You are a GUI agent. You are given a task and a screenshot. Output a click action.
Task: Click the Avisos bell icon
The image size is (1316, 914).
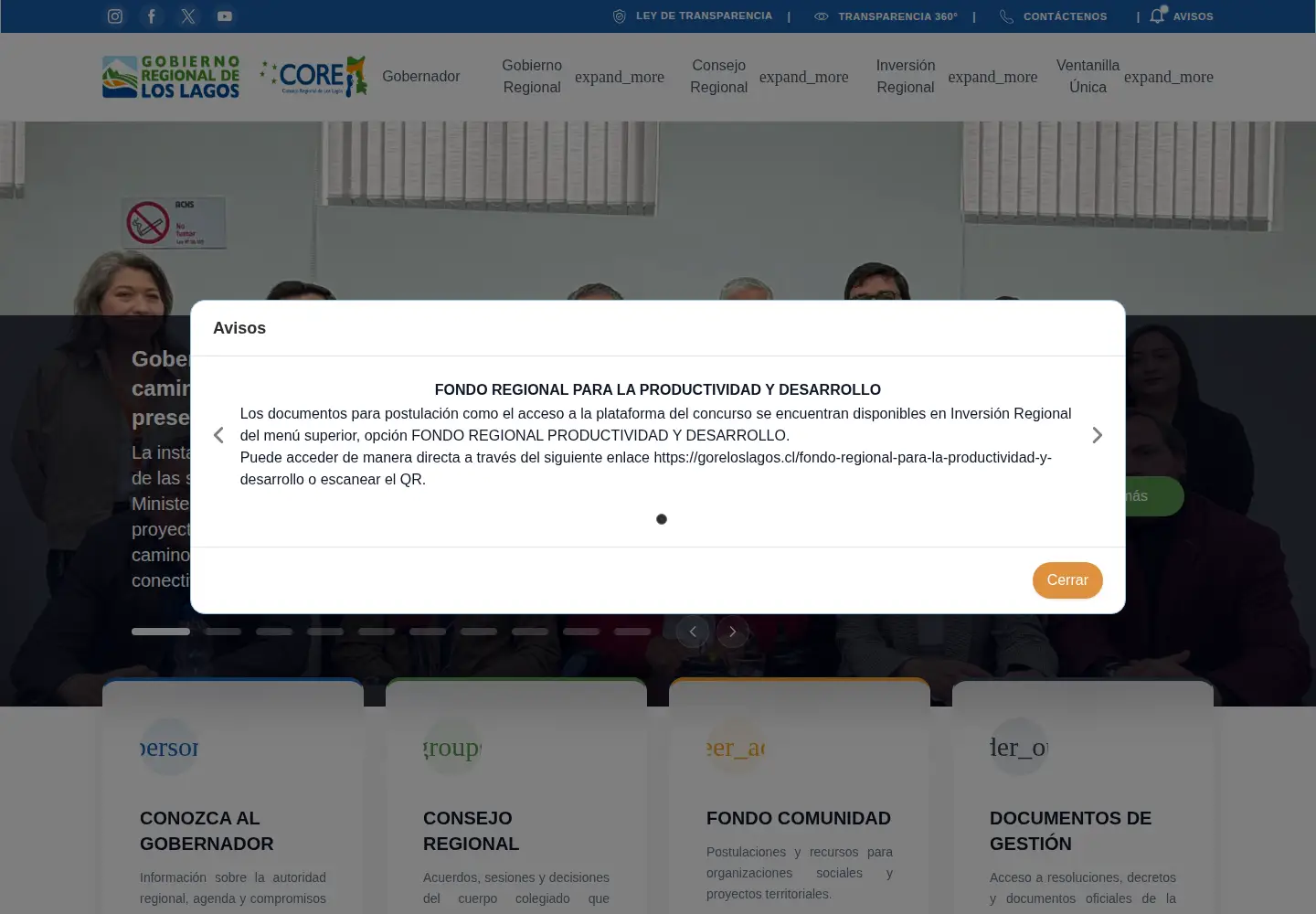[x=1158, y=16]
